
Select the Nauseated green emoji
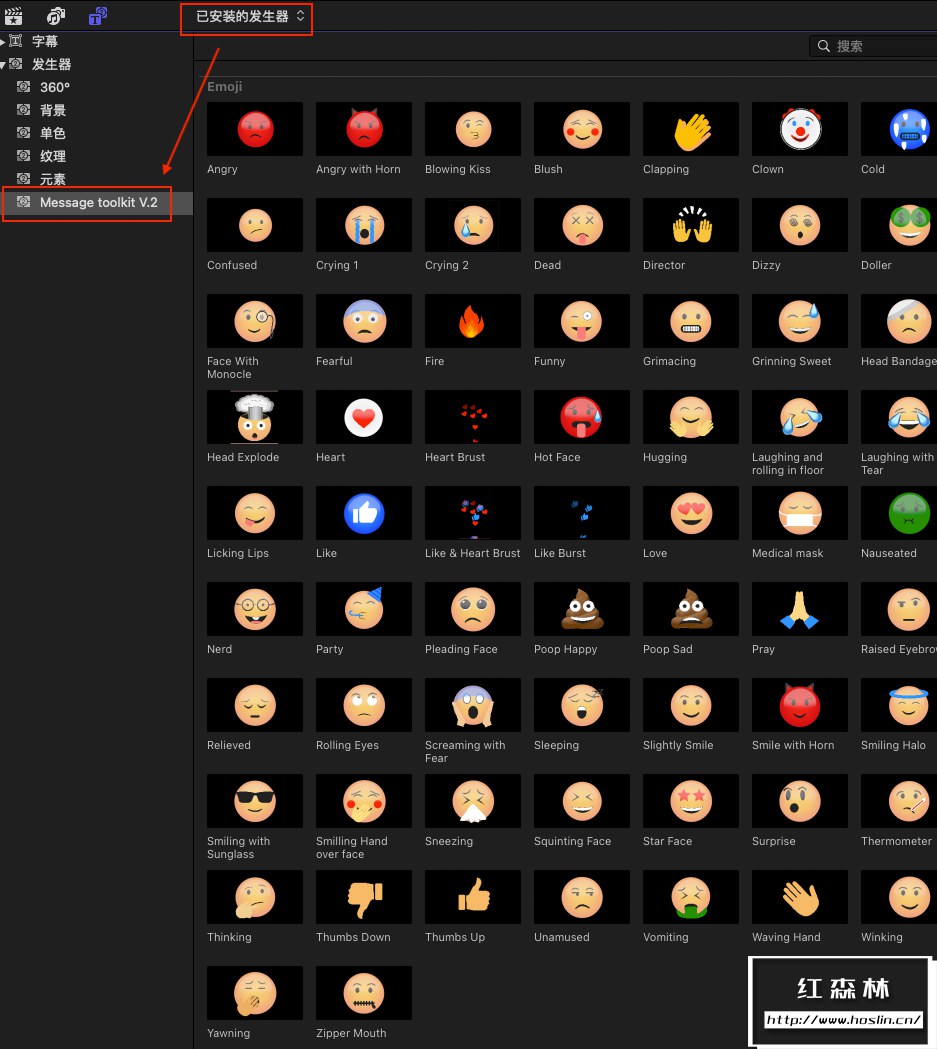tap(899, 513)
